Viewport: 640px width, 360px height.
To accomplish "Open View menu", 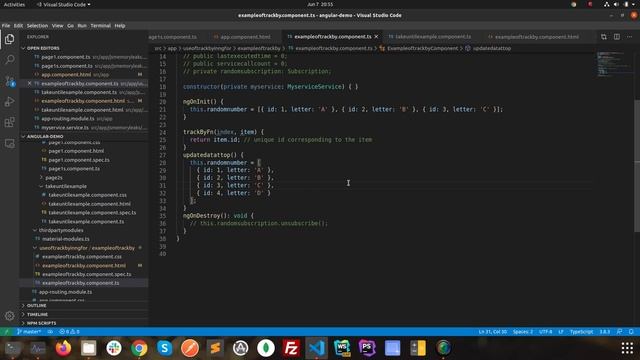I will coord(58,26).
